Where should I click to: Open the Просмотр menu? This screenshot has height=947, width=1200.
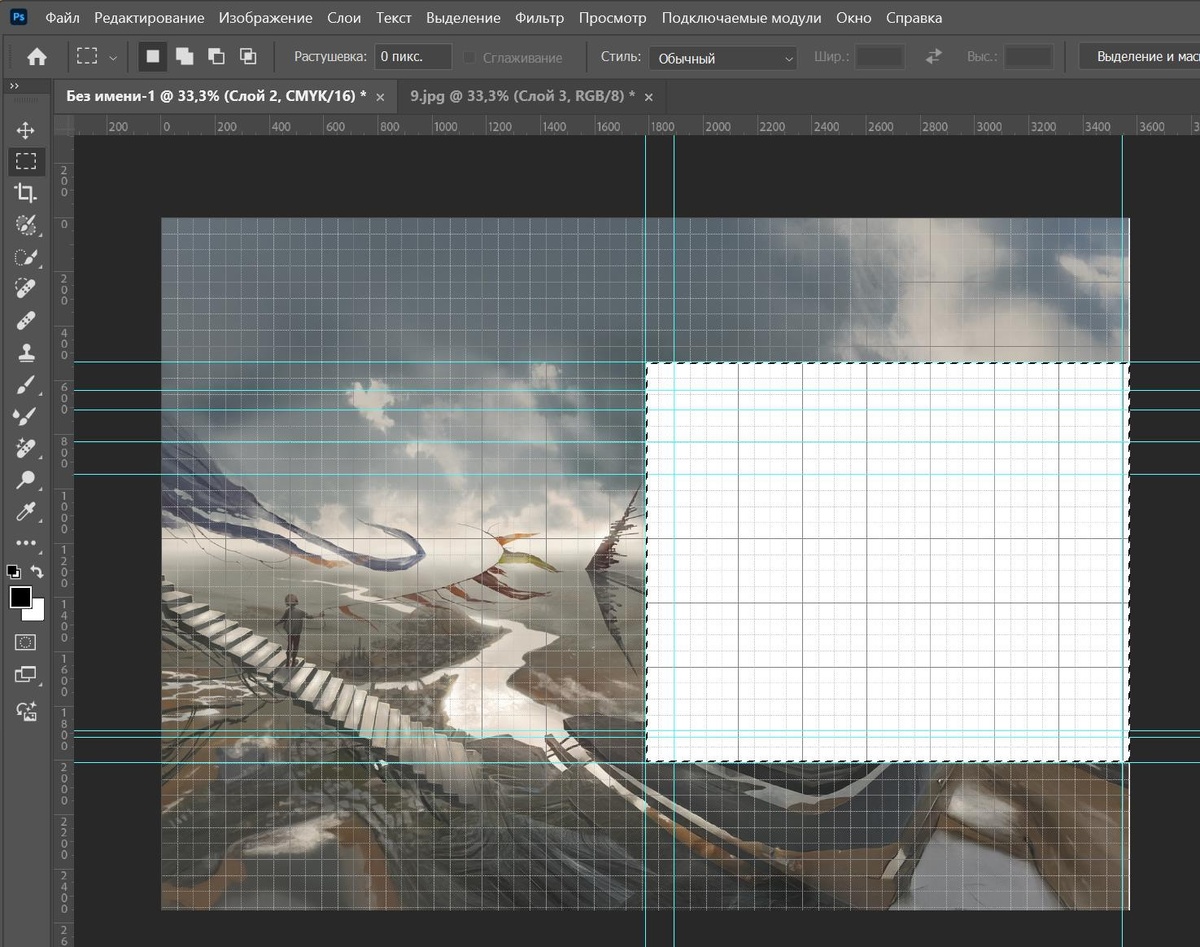613,18
